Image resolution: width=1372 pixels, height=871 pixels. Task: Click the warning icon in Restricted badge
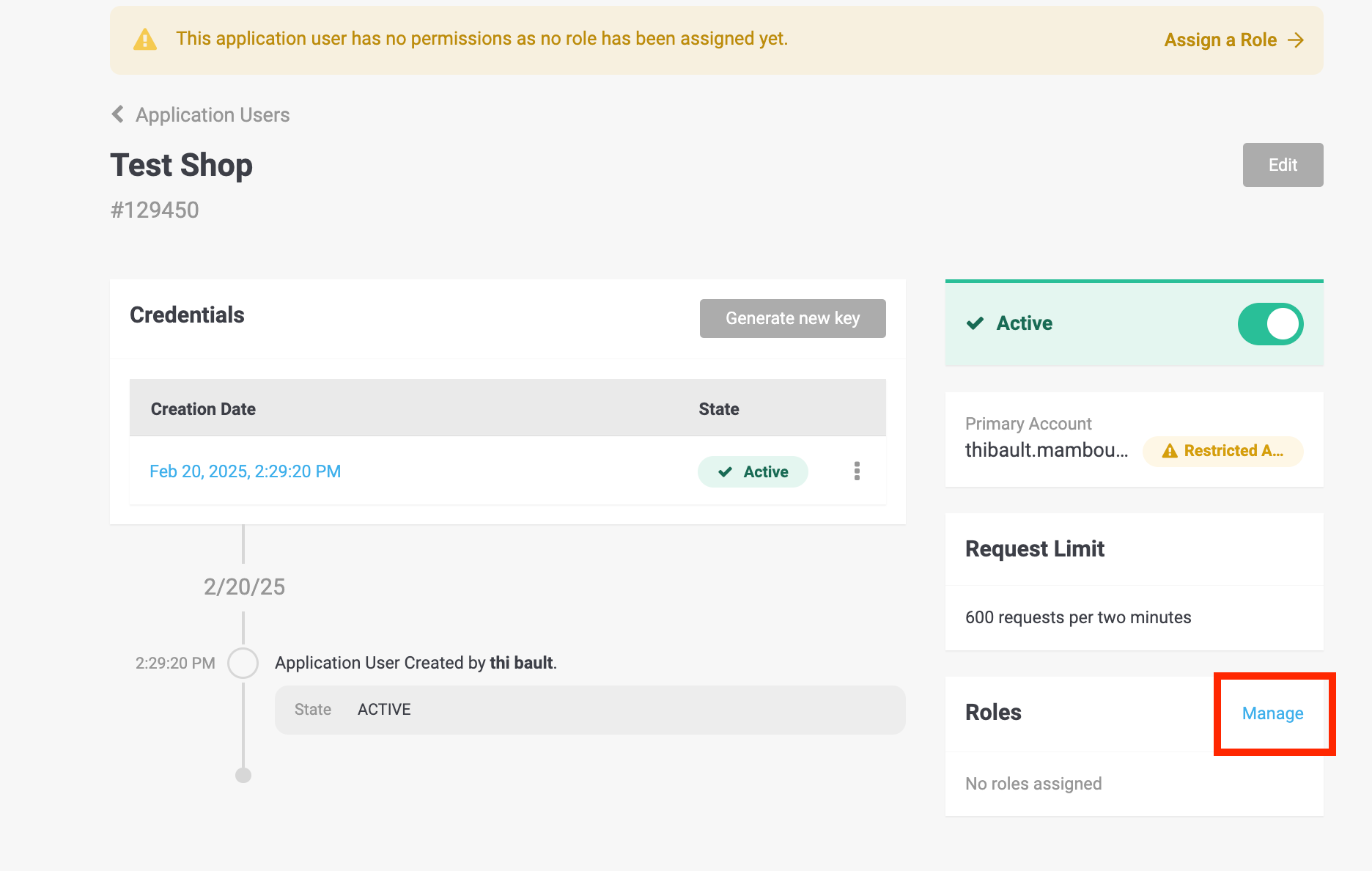pos(1170,451)
